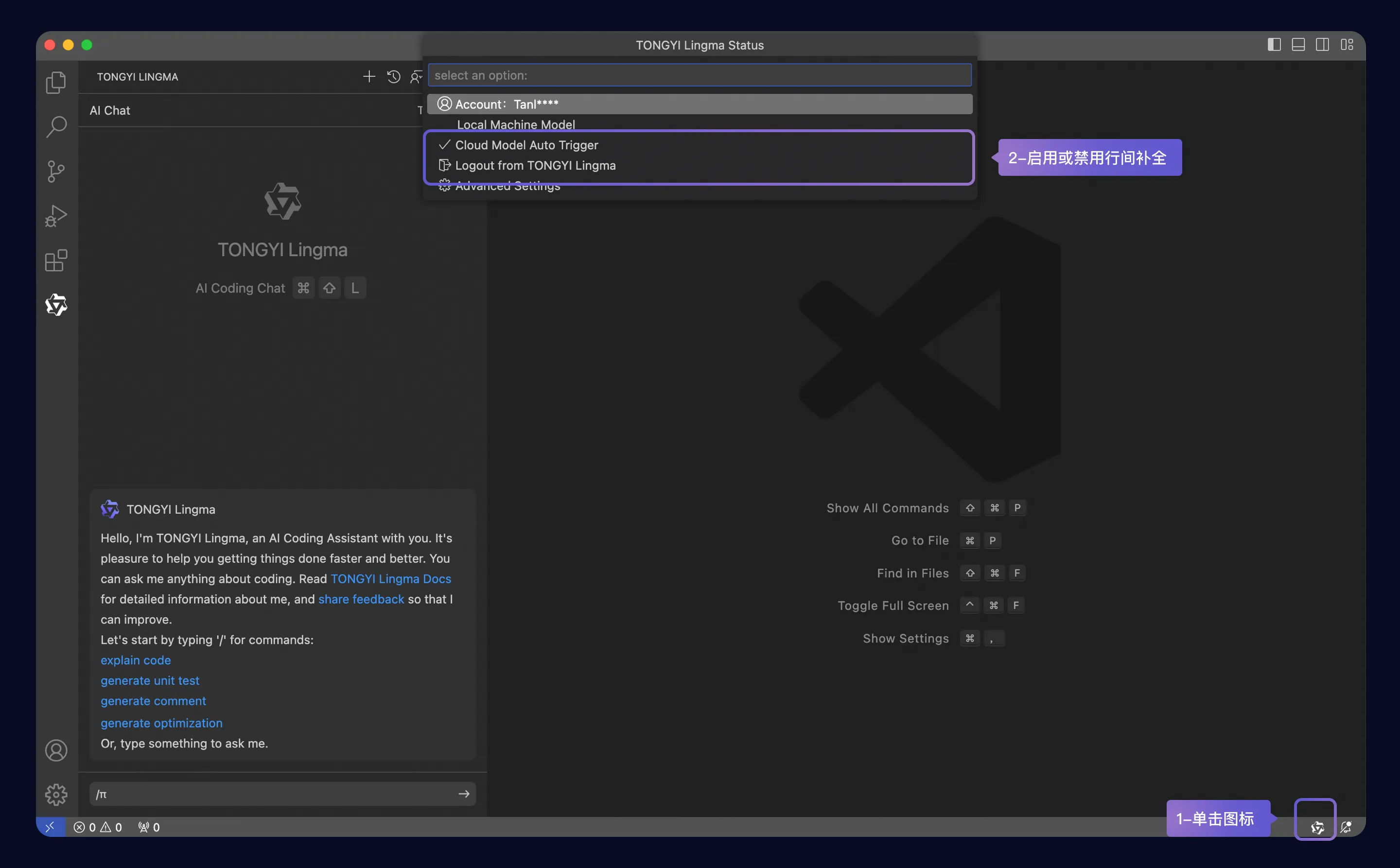Open the TONGYI Lingma Docs link
Screen dimensions: 1400x868
click(x=390, y=579)
